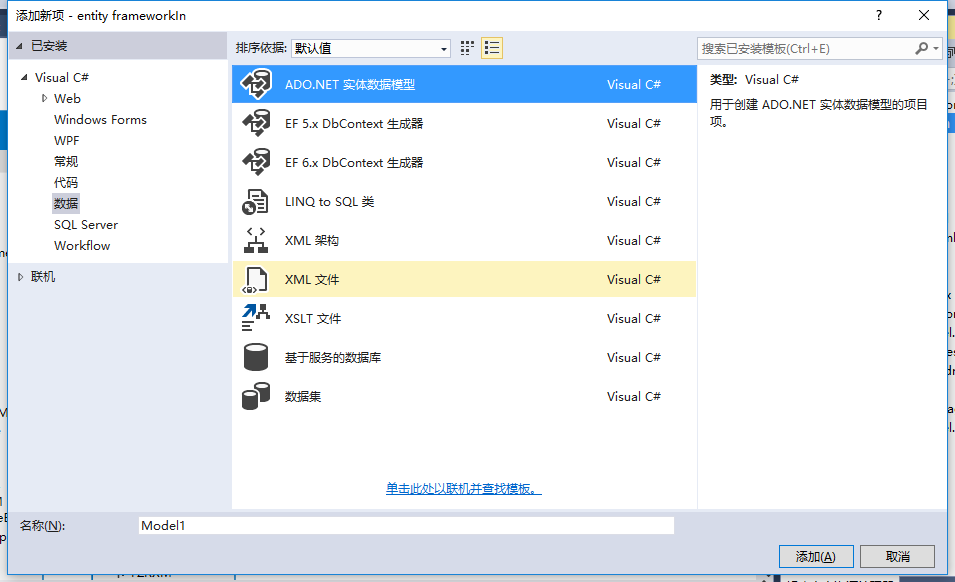Select Workflow category
This screenshot has width=955, height=582.
click(x=82, y=245)
